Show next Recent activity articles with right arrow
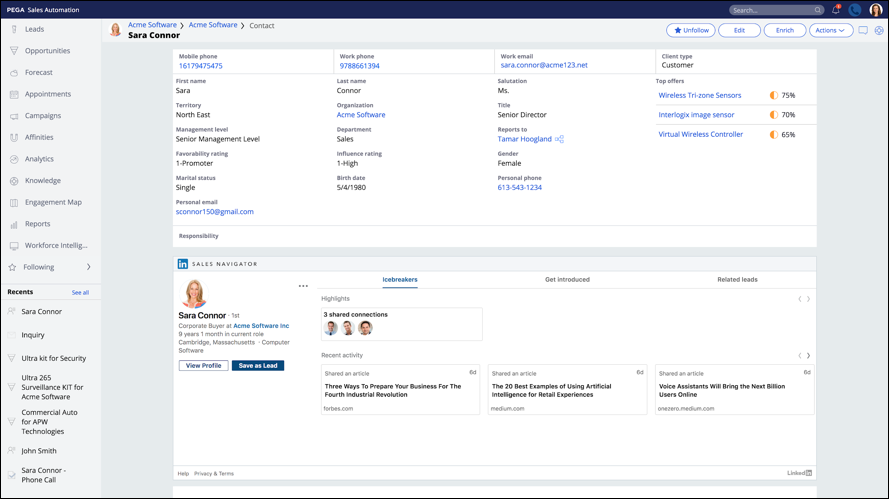The height and width of the screenshot is (499, 889). [x=808, y=355]
